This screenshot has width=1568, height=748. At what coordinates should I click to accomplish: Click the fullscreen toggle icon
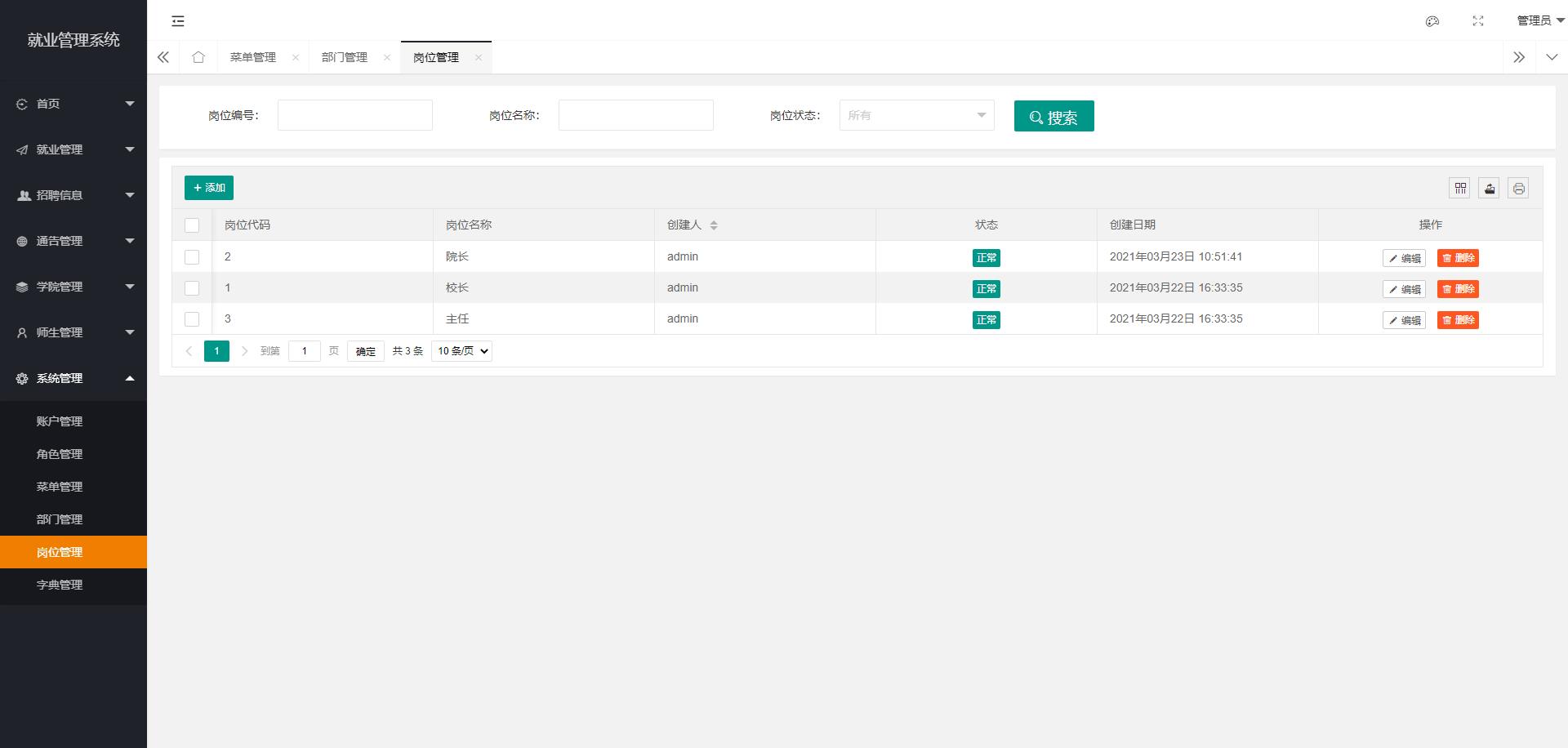[1478, 21]
